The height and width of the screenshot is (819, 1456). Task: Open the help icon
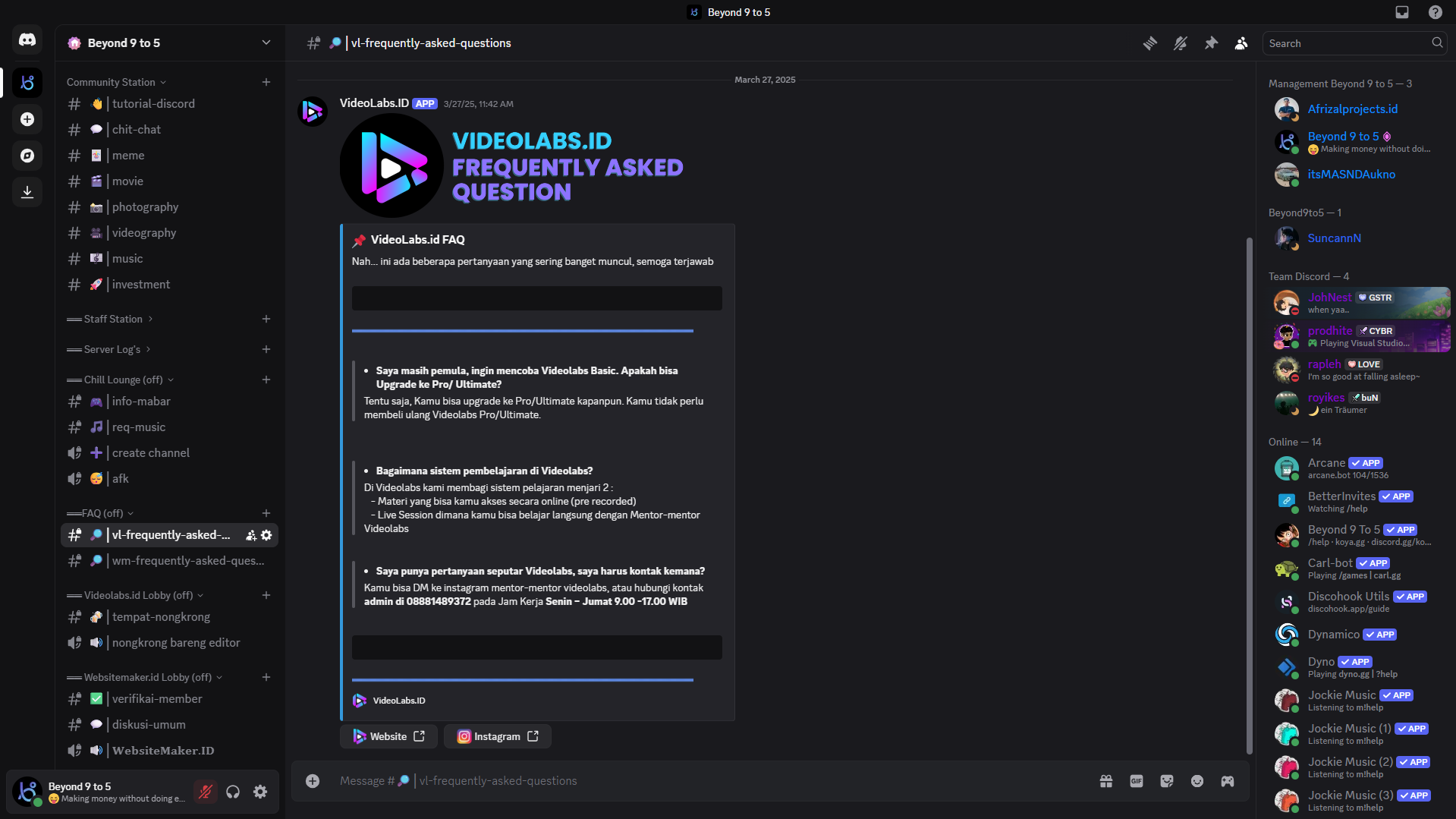pyautogui.click(x=1436, y=12)
